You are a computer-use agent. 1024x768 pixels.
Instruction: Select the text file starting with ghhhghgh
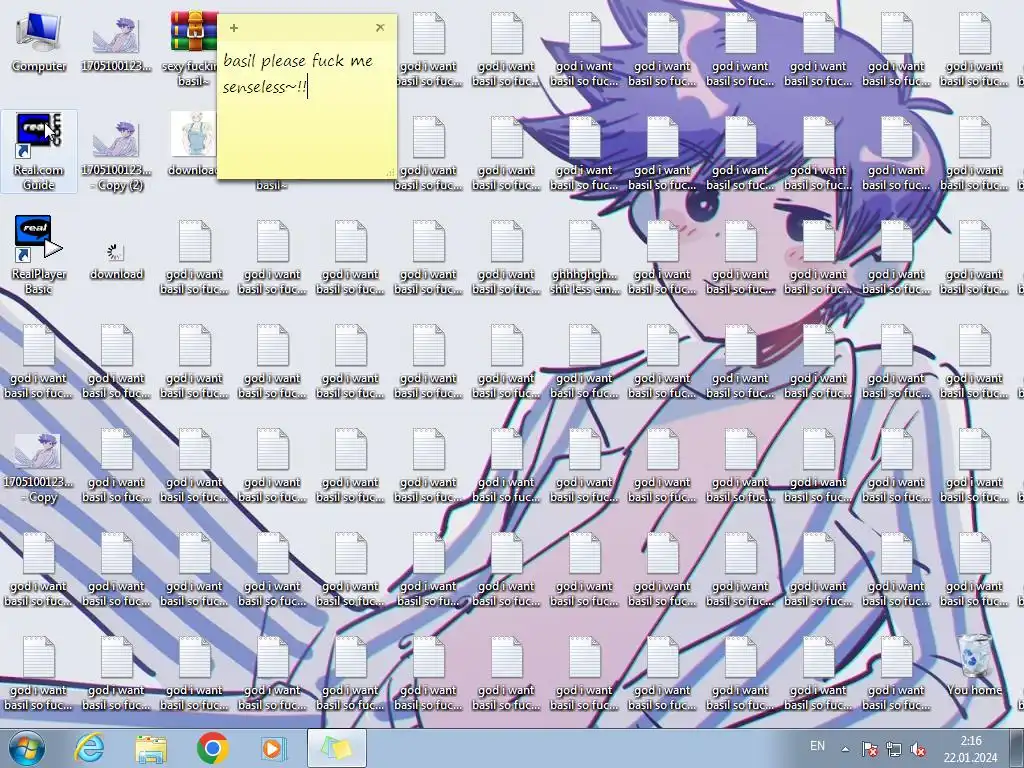pos(584,257)
